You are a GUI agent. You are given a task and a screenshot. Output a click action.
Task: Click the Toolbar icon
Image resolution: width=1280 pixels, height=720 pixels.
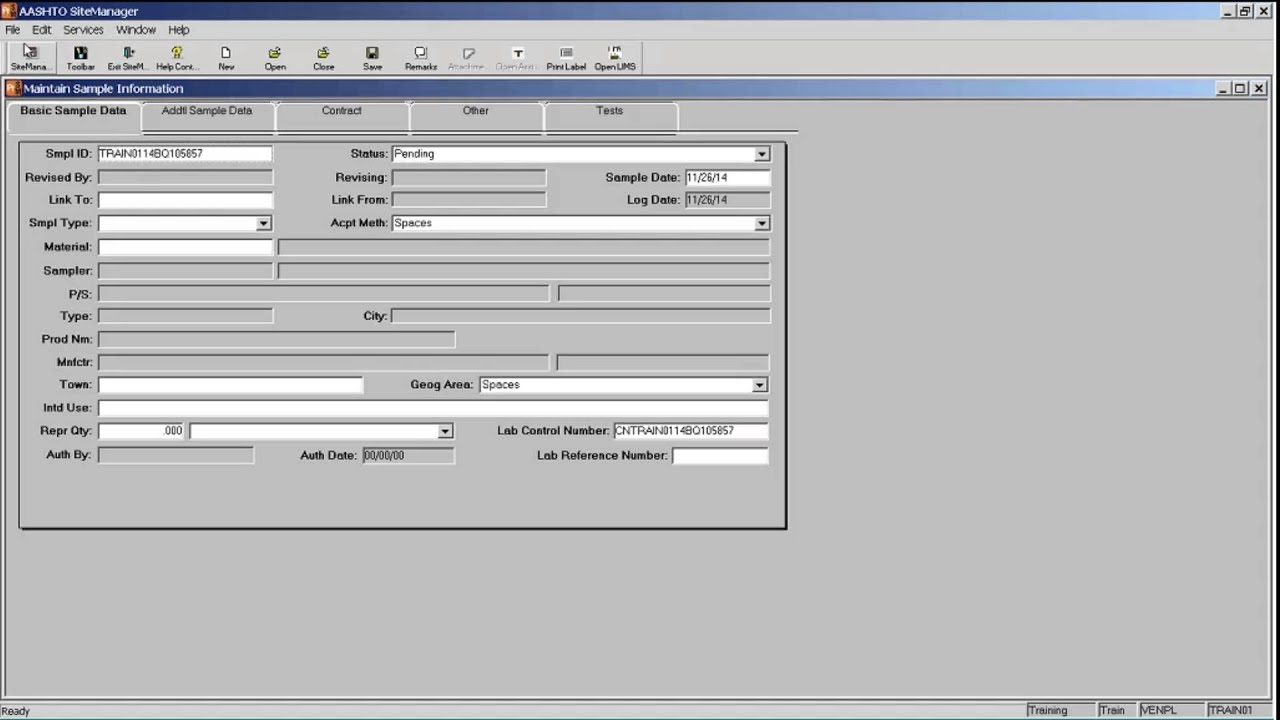pos(80,58)
